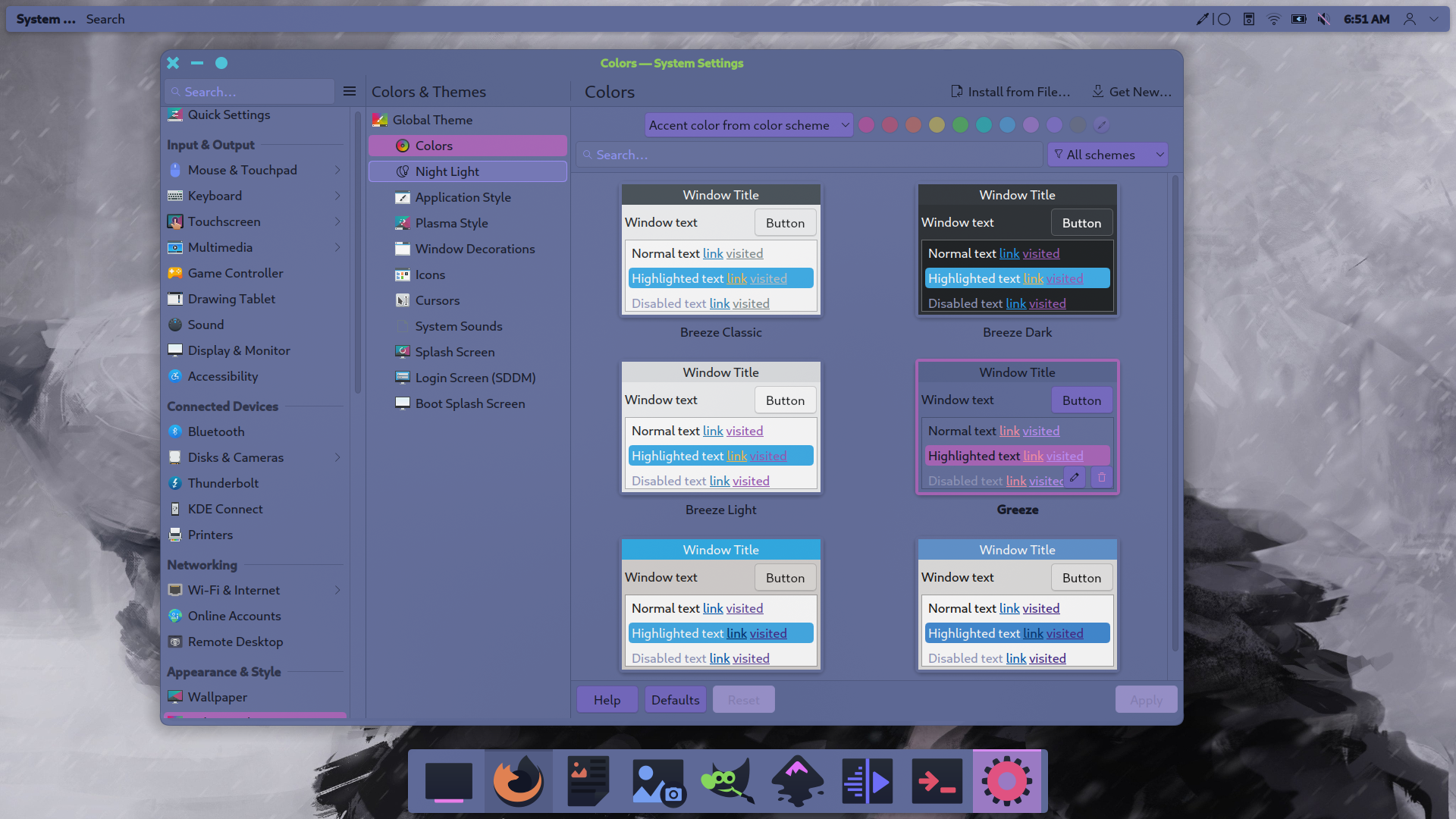Viewport: 1456px width, 819px height.
Task: Open Sound settings in sidebar
Action: coord(255,325)
